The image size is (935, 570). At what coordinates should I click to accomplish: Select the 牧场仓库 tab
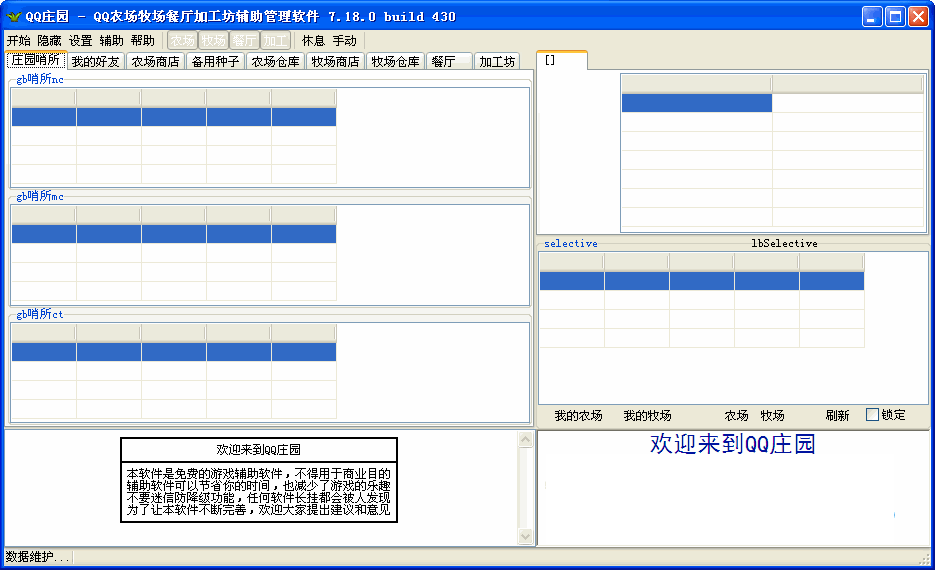395,62
